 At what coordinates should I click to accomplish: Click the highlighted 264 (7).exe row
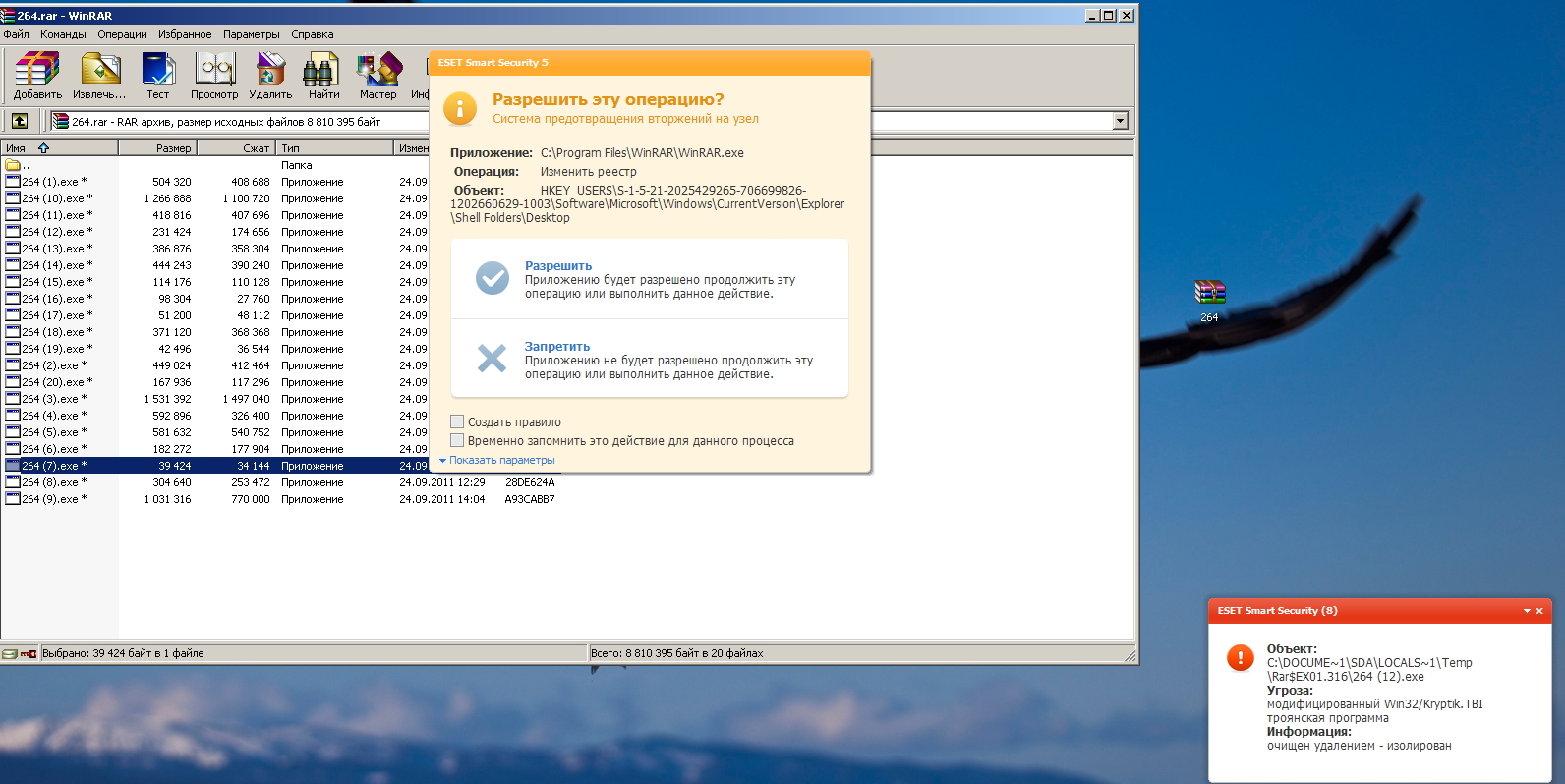point(215,466)
